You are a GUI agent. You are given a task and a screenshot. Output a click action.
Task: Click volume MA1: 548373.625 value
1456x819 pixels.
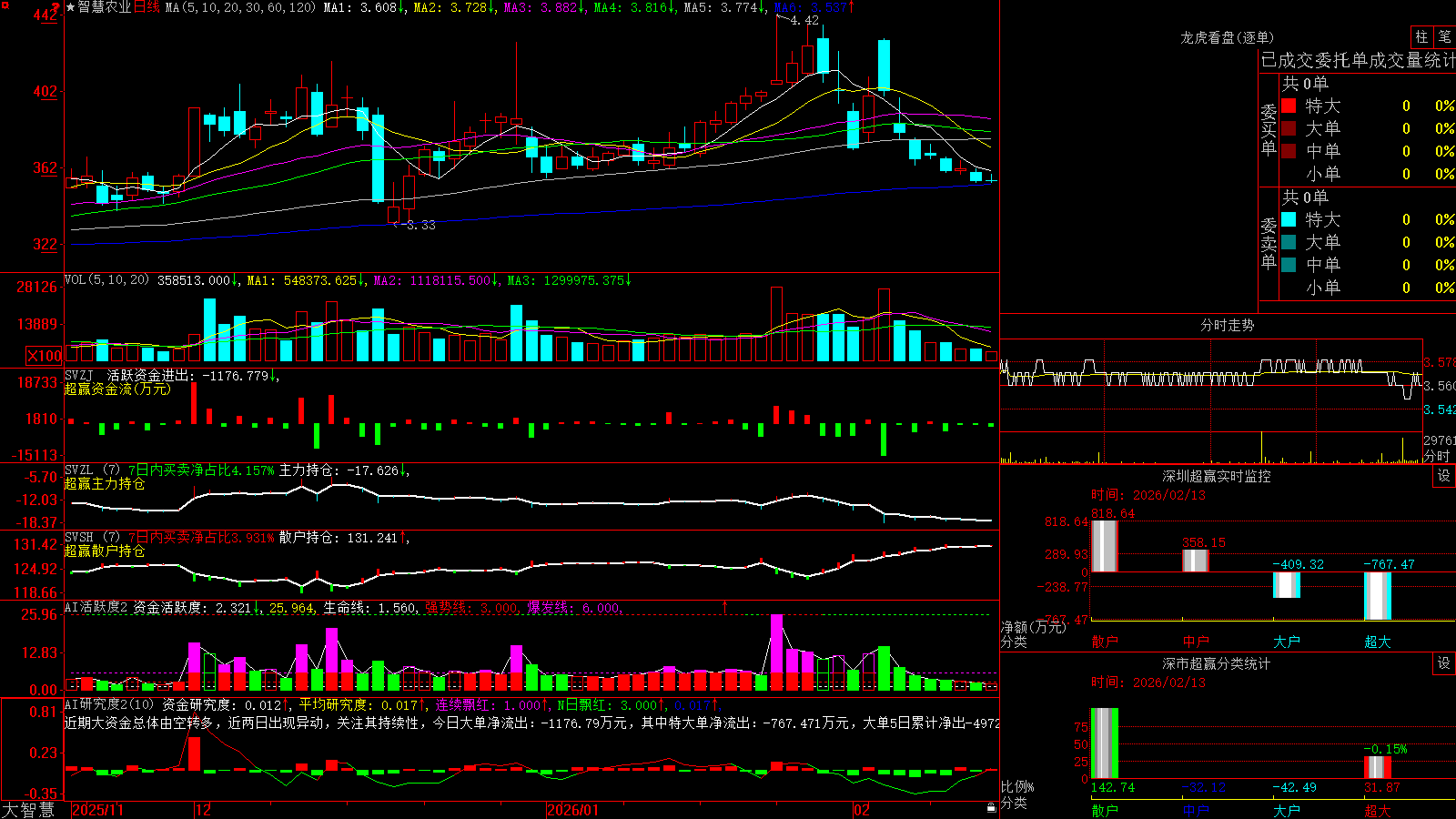click(306, 280)
